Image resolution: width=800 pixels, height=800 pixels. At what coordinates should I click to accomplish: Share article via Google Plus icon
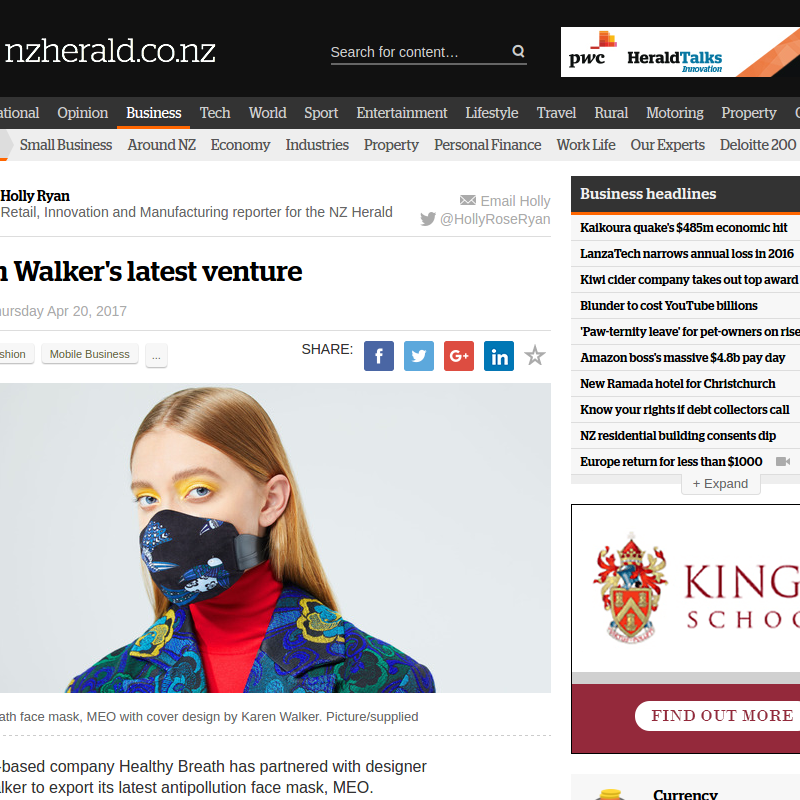coord(459,356)
